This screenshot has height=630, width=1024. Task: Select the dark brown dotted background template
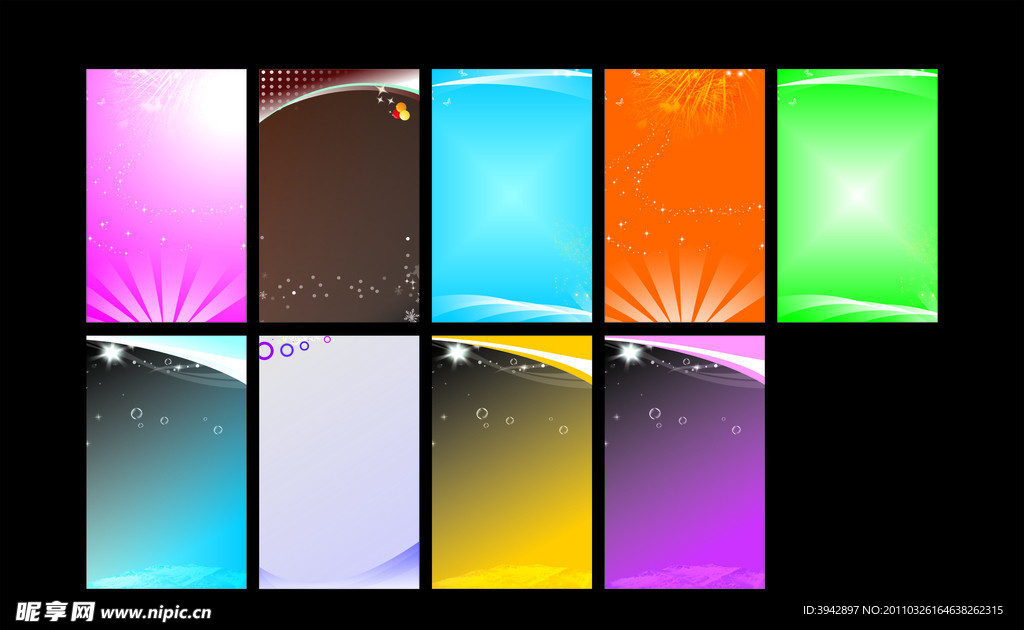click(x=339, y=195)
